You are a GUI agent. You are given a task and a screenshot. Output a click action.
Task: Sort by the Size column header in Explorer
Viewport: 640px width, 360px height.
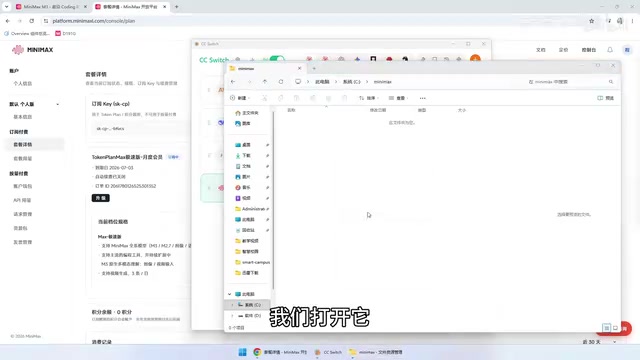coord(462,110)
